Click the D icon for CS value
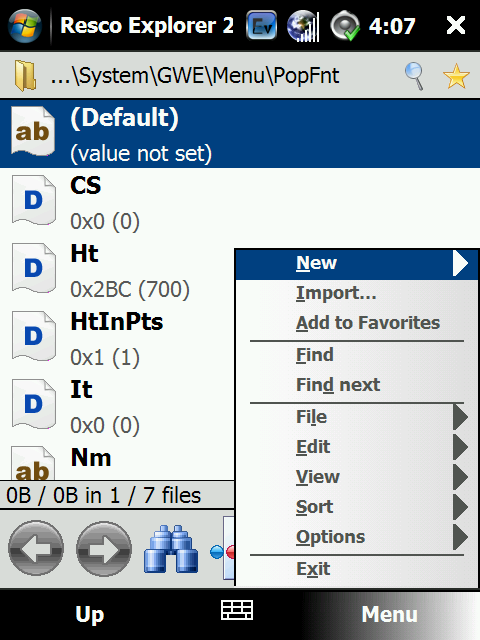Image resolution: width=480 pixels, height=640 pixels. pyautogui.click(x=33, y=200)
